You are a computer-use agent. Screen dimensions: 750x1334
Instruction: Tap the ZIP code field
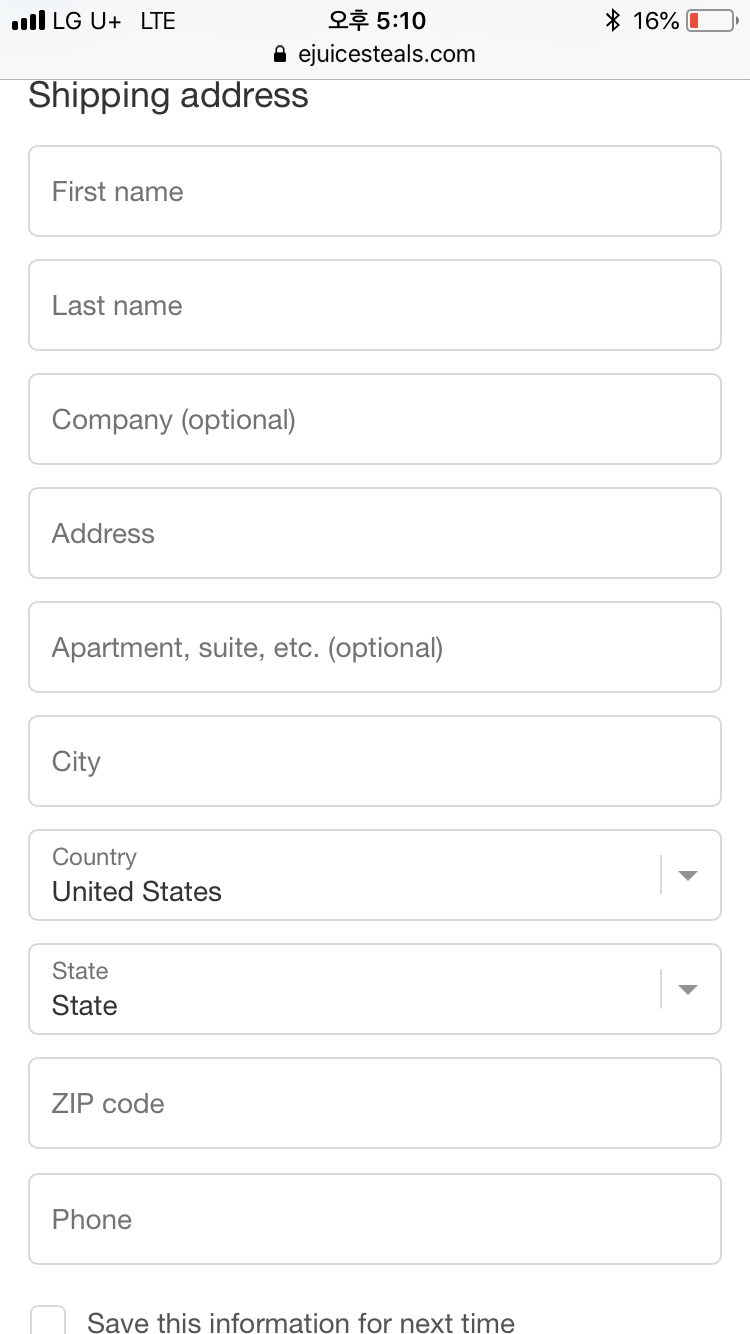375,1103
